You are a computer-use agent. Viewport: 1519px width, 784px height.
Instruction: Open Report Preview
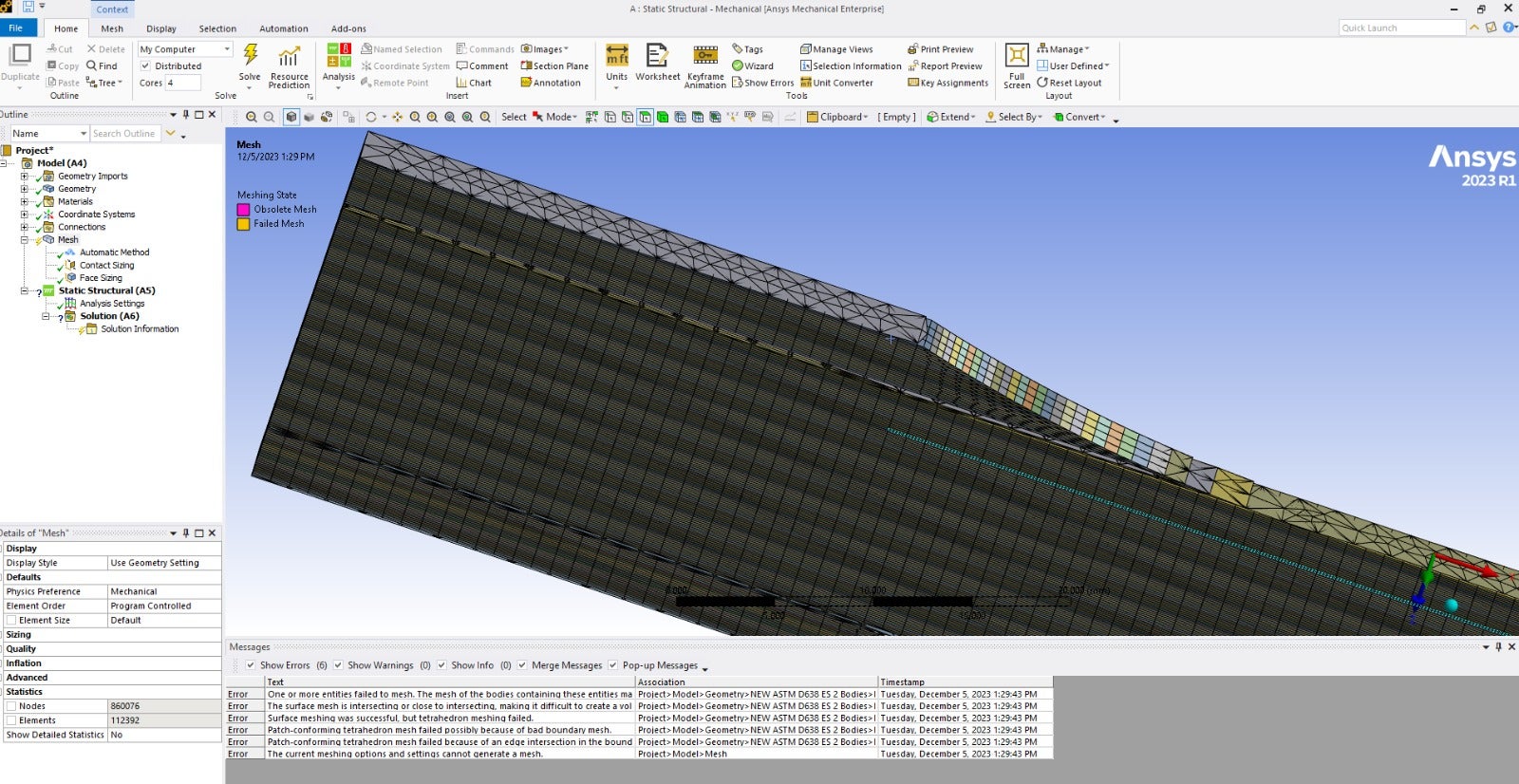(x=945, y=65)
